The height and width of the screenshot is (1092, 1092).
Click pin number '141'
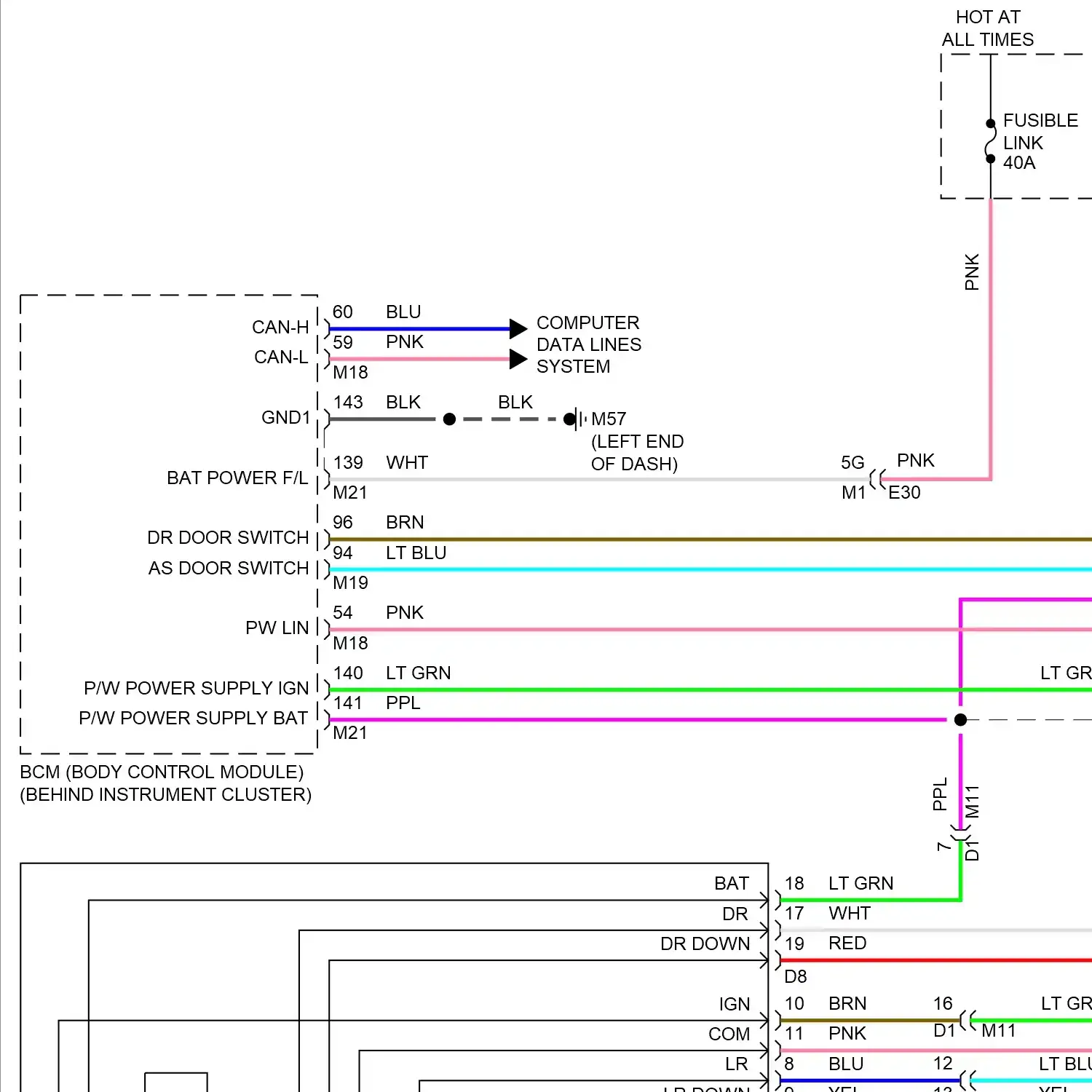(348, 703)
